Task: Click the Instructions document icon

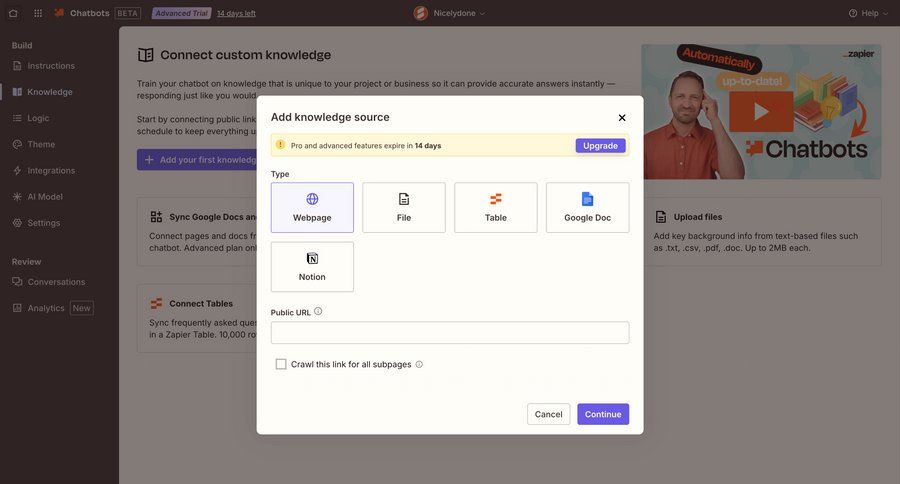Action: pos(17,66)
